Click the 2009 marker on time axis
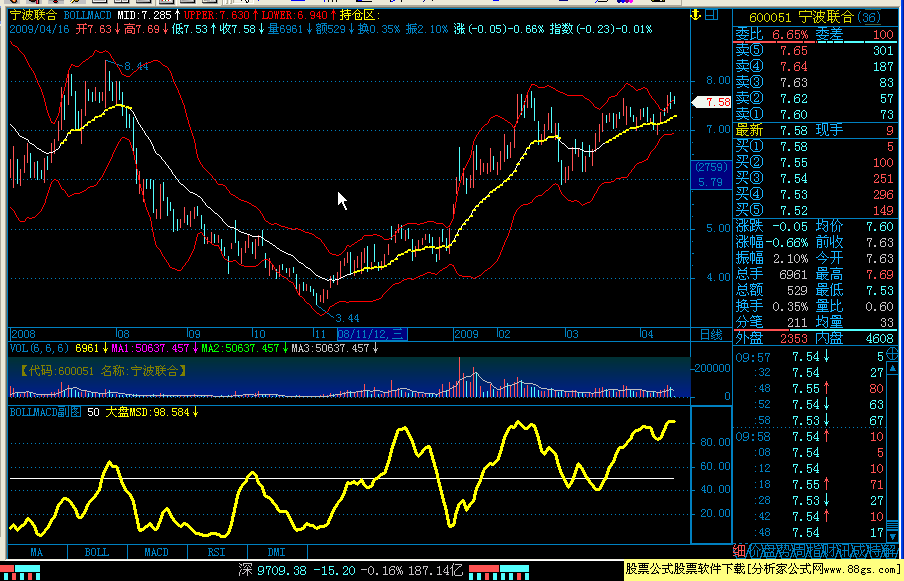Image resolution: width=904 pixels, height=581 pixels. click(466, 334)
